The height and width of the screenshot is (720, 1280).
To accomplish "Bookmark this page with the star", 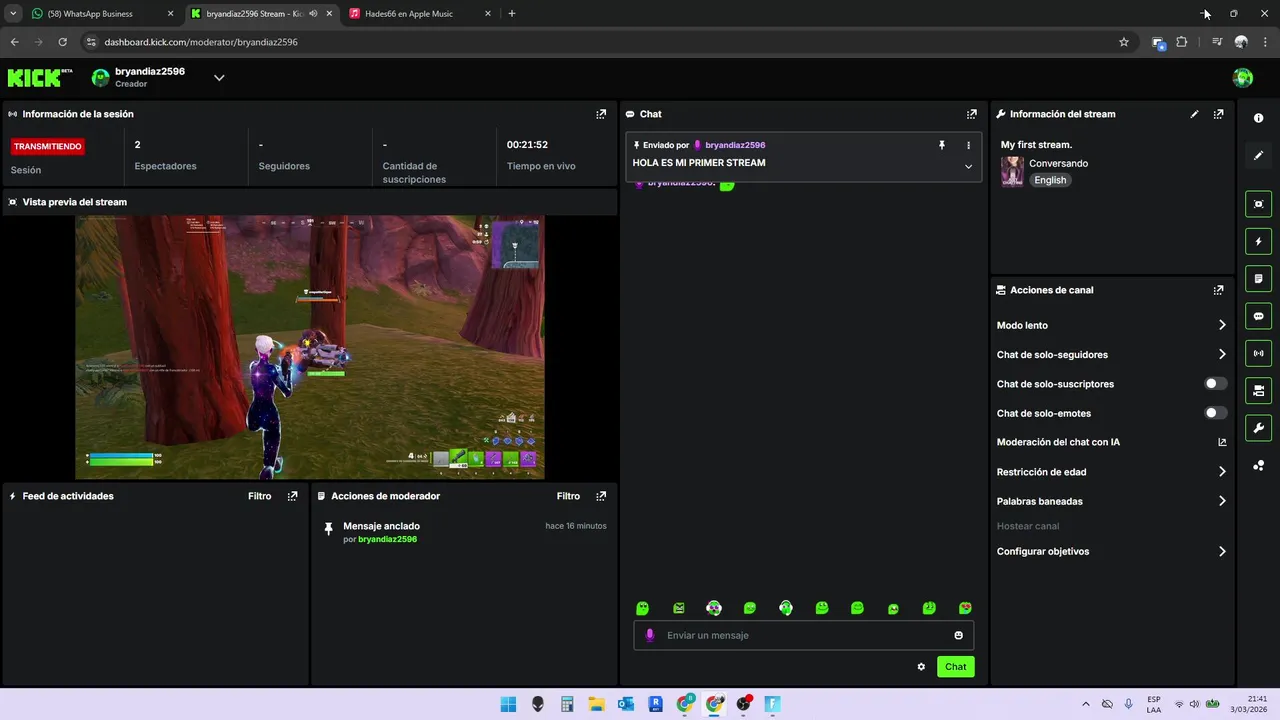I will (x=1124, y=42).
